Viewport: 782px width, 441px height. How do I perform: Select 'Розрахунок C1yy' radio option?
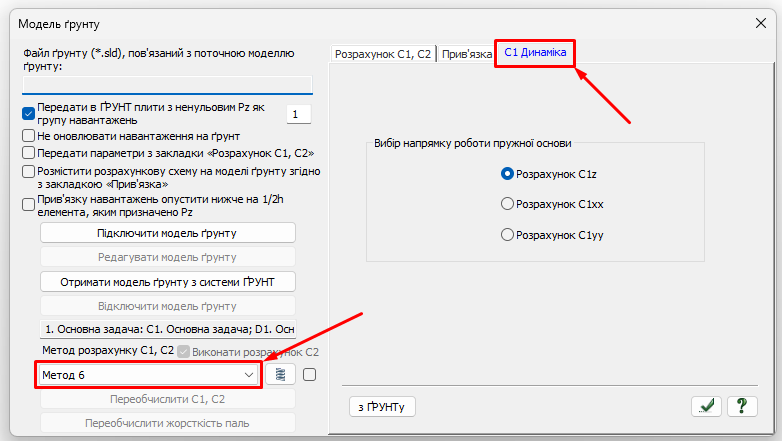[507, 234]
